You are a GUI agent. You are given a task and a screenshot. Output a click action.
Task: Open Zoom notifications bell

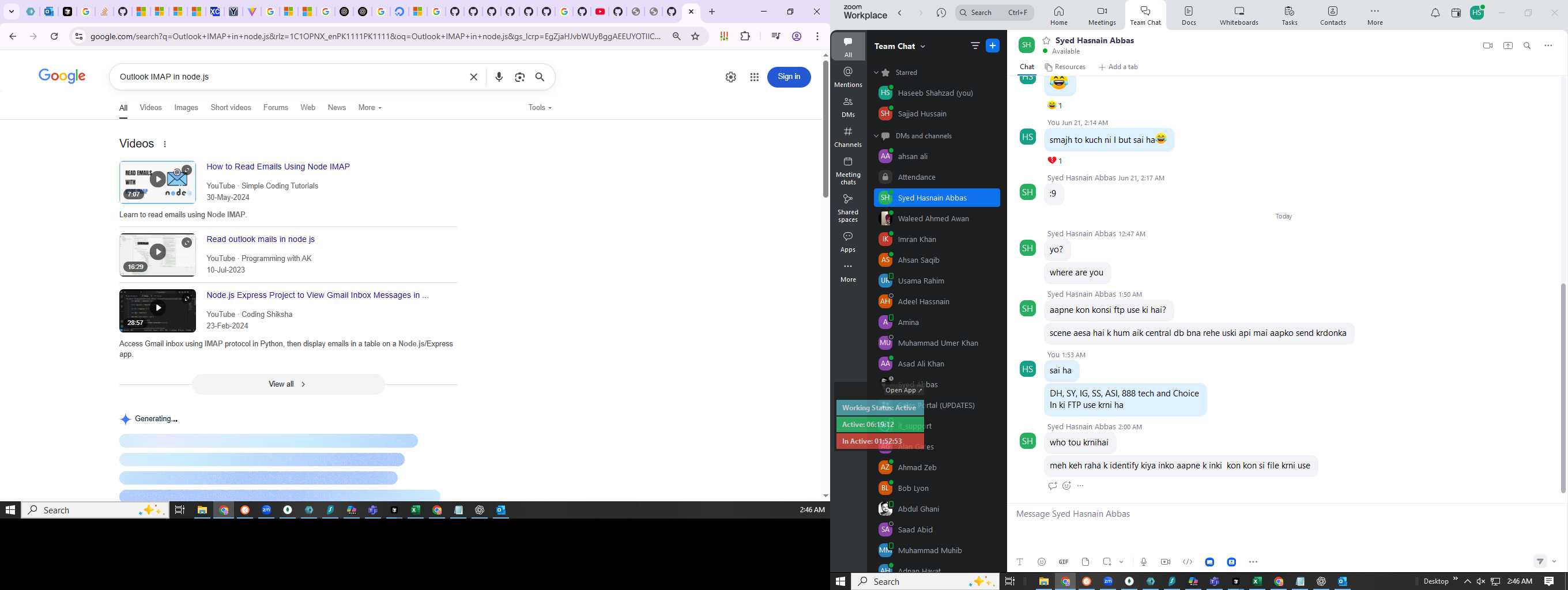[1435, 13]
